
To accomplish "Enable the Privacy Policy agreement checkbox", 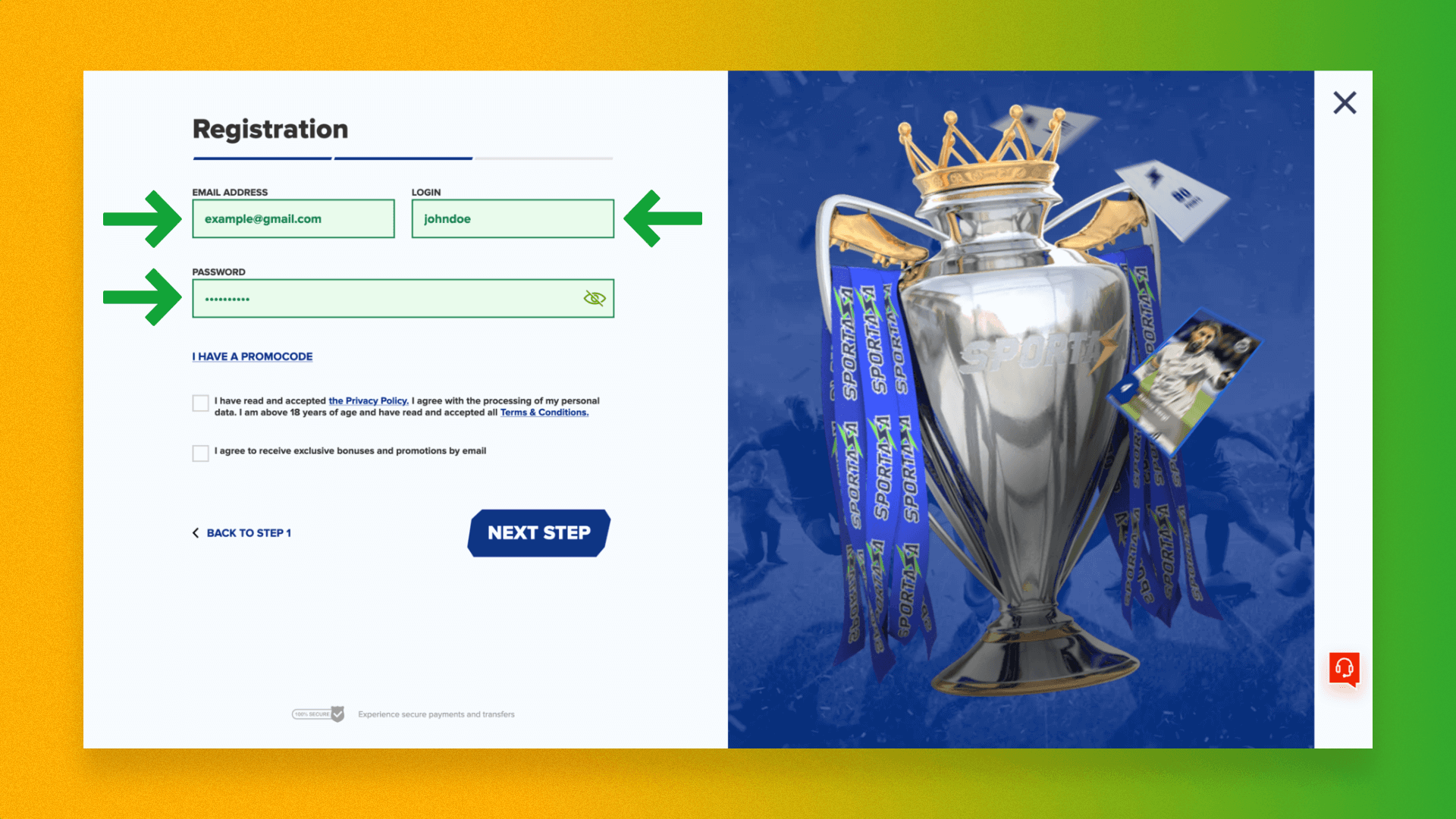I will 199,403.
